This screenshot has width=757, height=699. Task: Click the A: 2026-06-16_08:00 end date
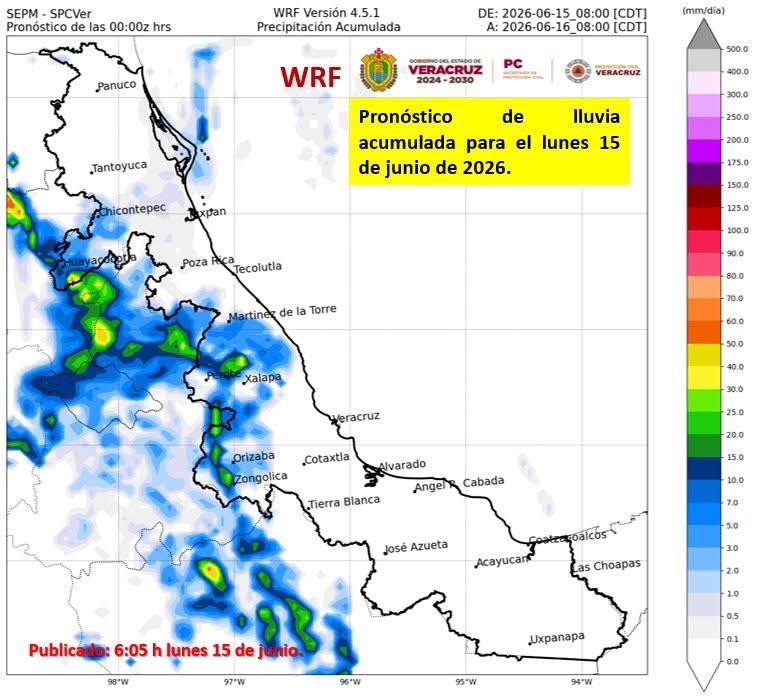(567, 27)
